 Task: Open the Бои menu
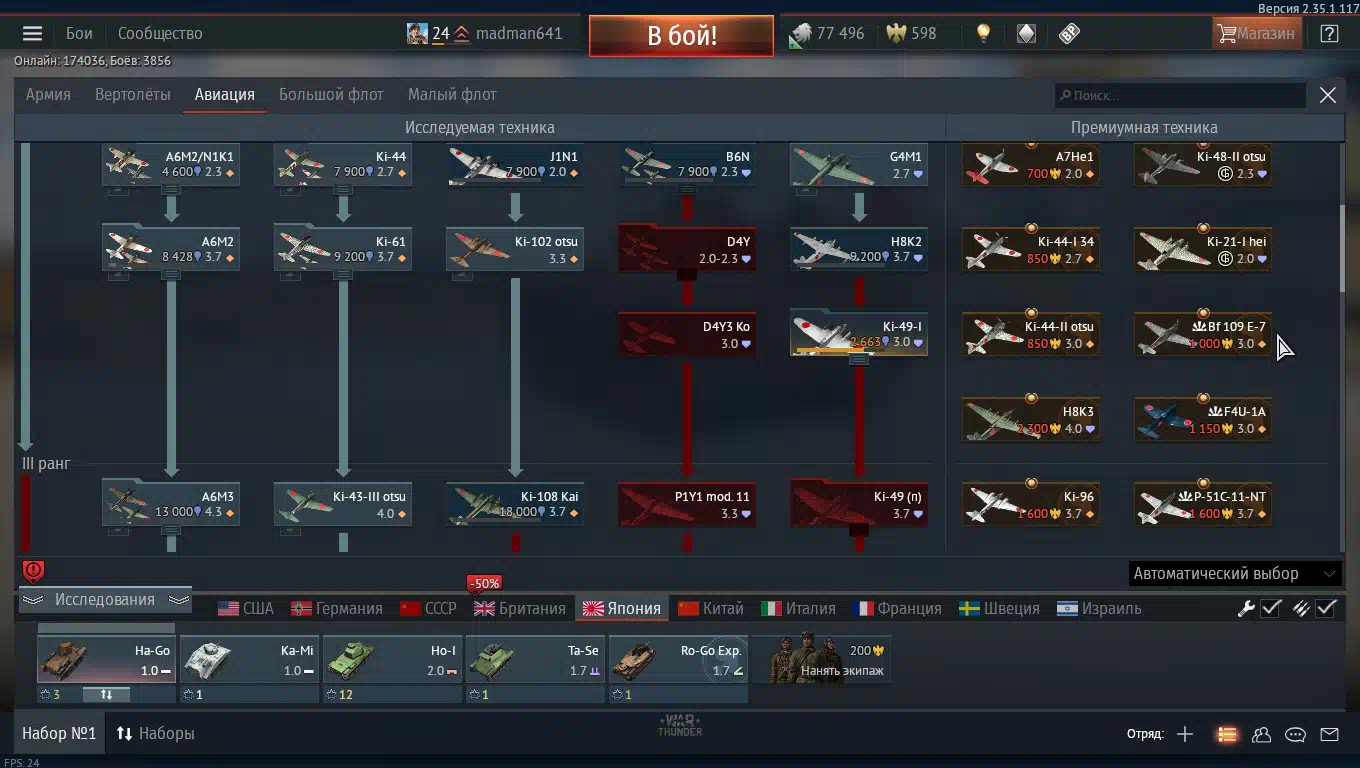click(x=79, y=33)
